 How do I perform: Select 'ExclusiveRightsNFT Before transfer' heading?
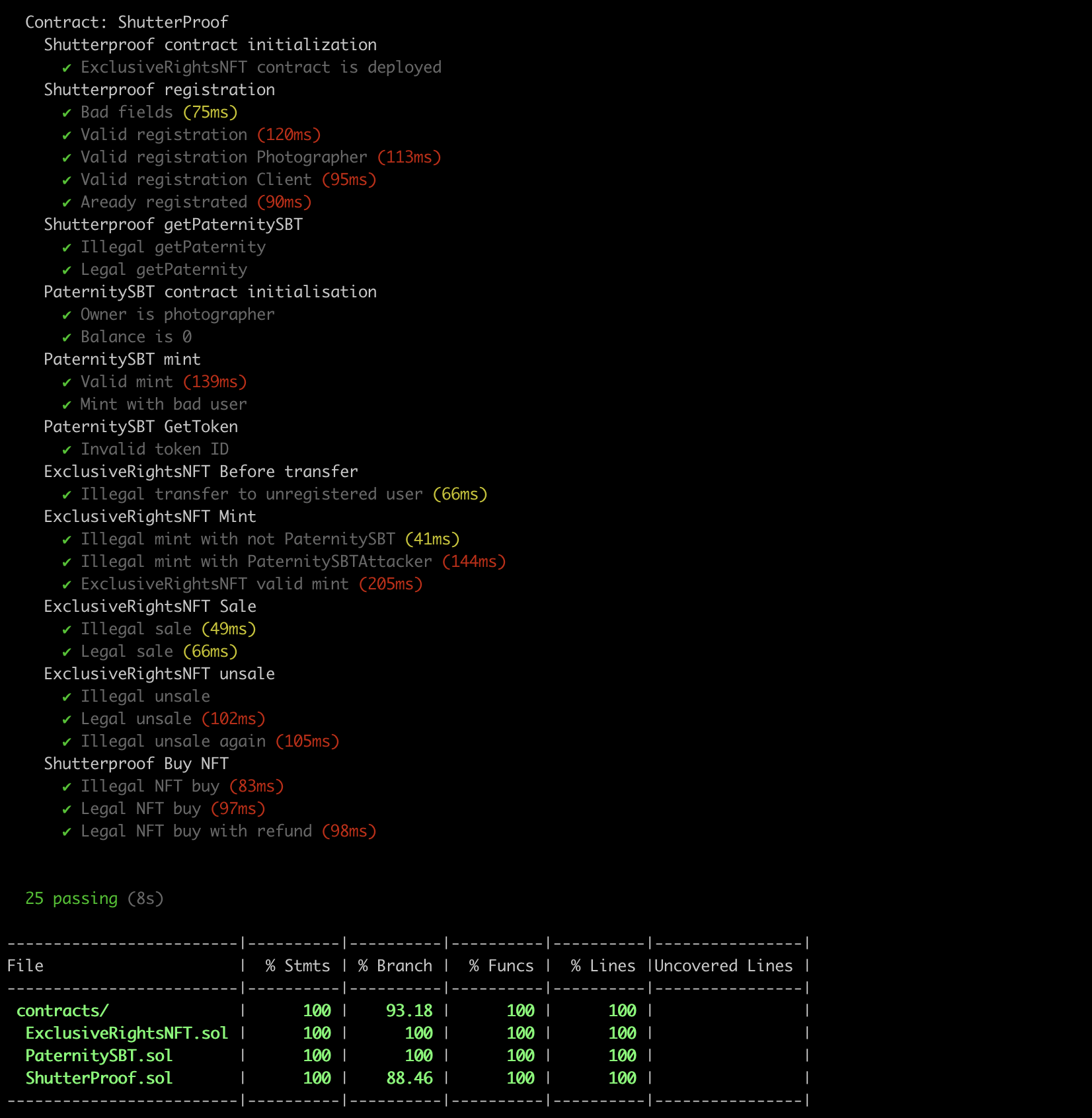[x=201, y=472]
